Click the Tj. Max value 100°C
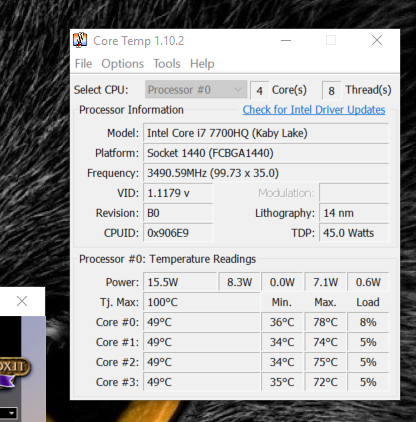Image resolution: width=416 pixels, height=422 pixels. tap(201, 302)
